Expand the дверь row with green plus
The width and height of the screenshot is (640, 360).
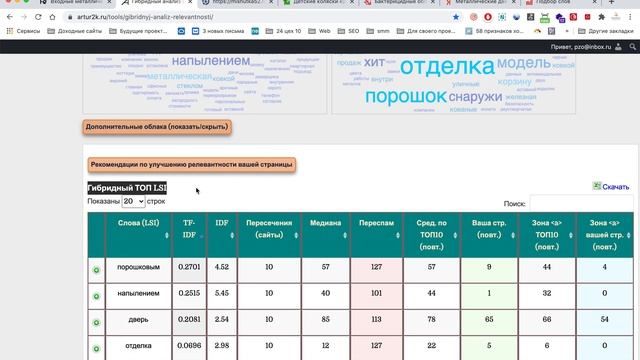click(x=96, y=322)
